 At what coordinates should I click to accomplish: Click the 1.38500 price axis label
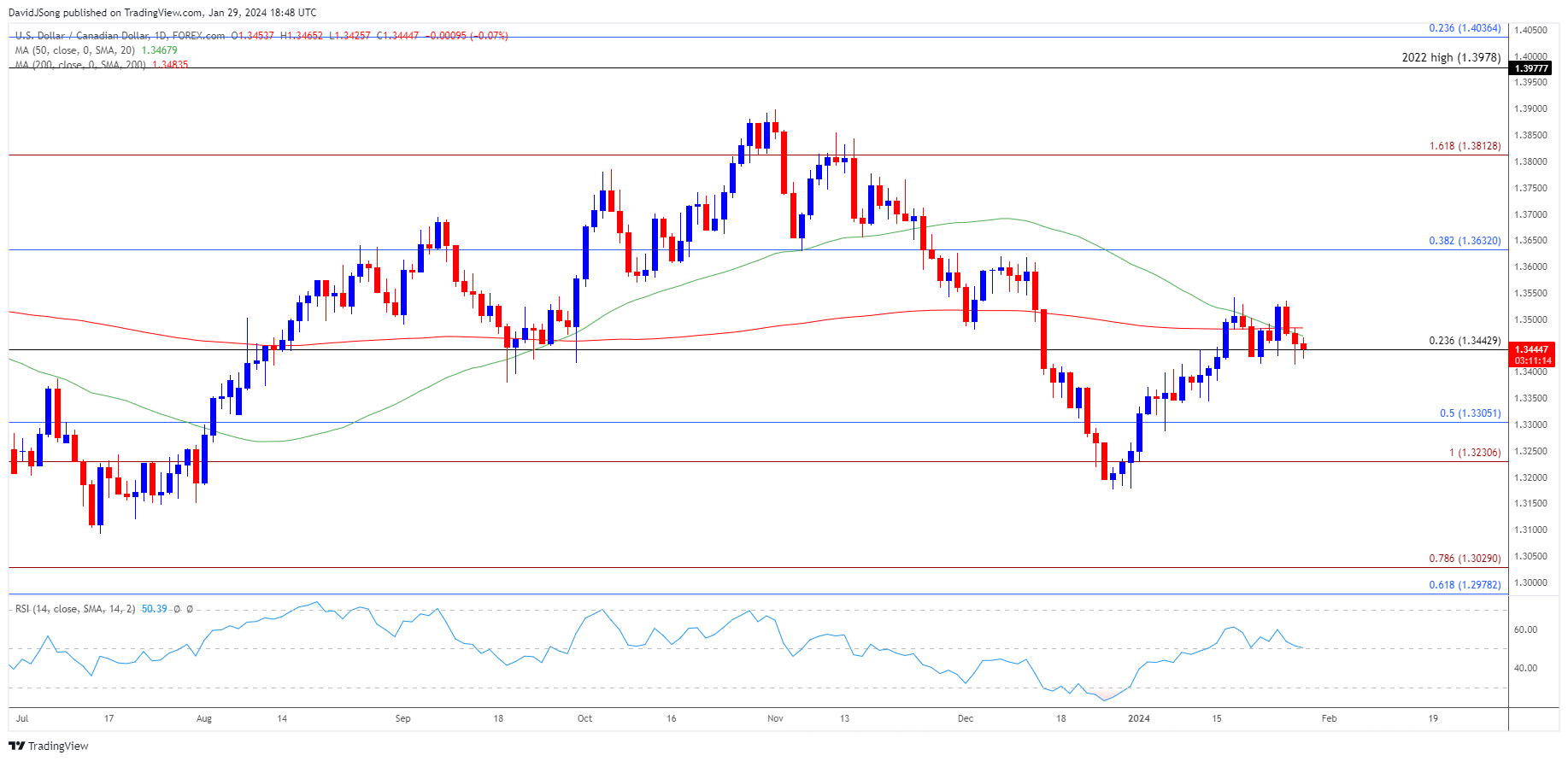[1530, 135]
